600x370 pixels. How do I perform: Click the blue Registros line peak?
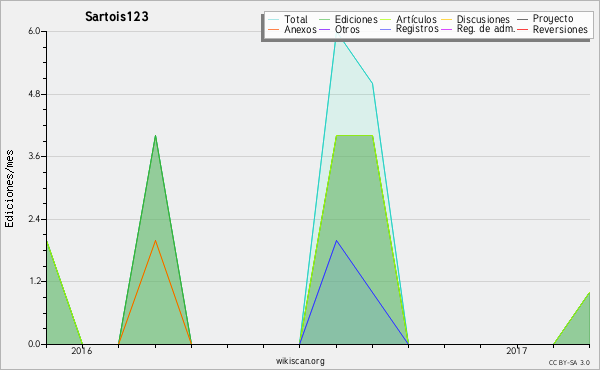coord(336,240)
